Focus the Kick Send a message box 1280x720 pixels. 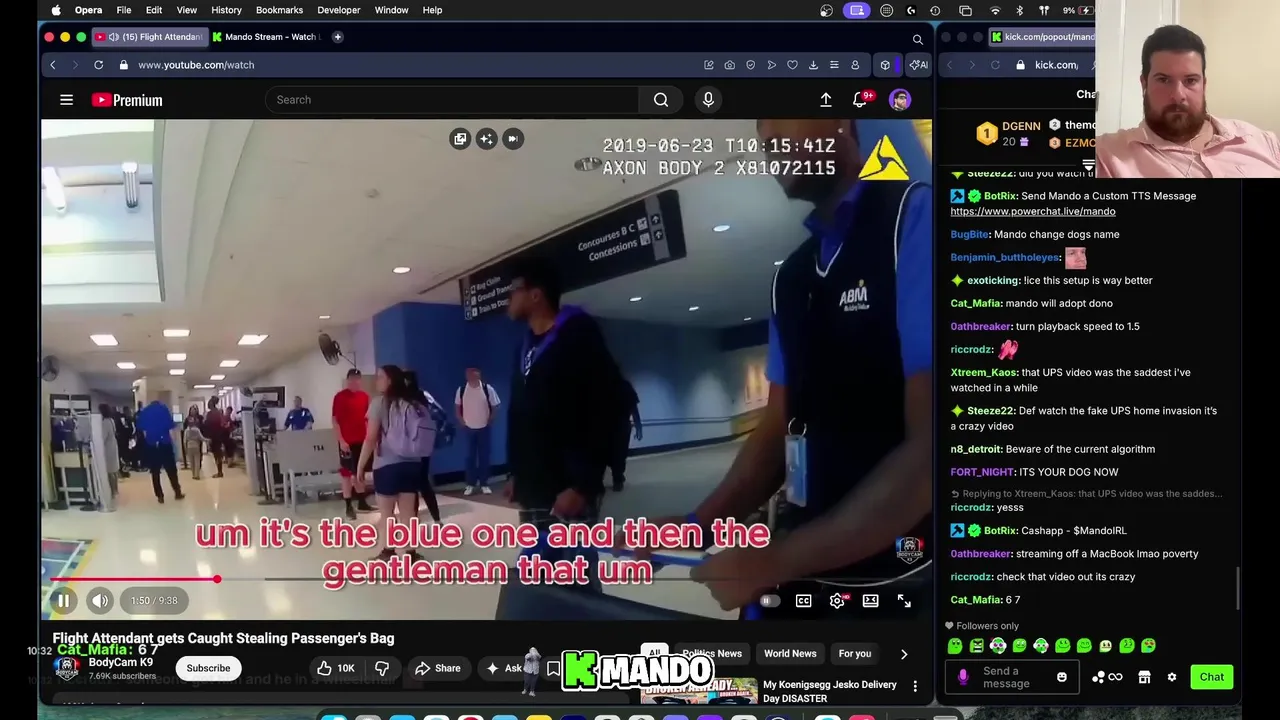[1013, 677]
